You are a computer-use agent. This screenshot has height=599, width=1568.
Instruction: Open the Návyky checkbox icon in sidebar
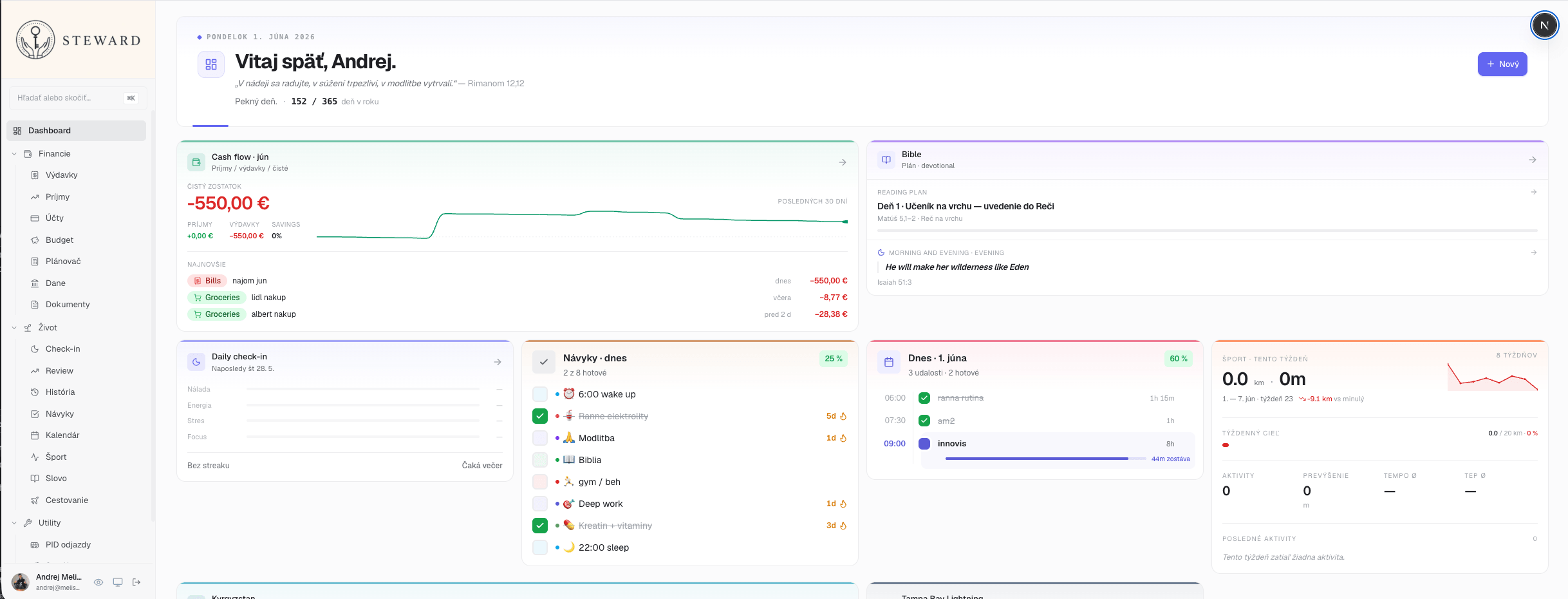coord(35,414)
